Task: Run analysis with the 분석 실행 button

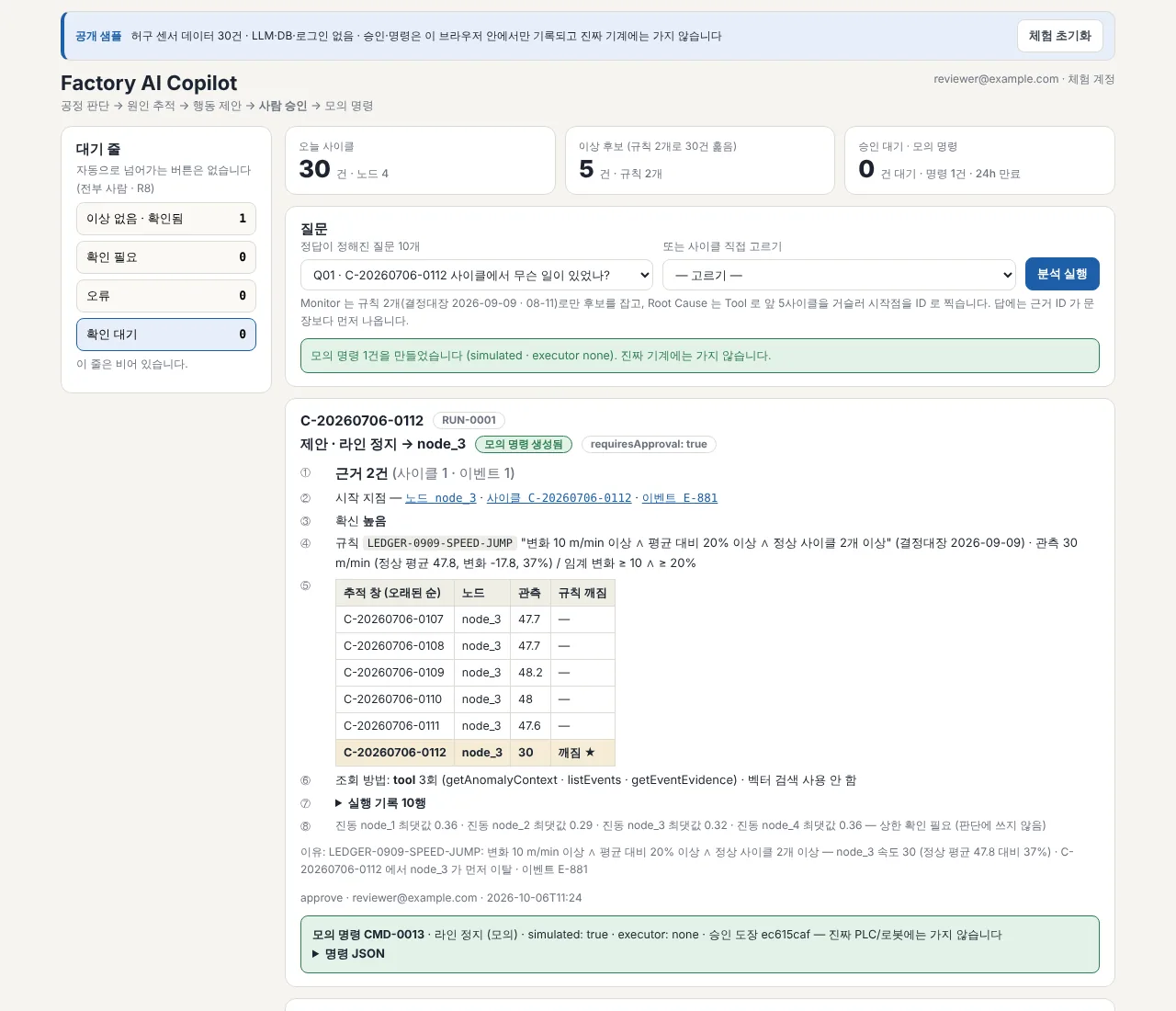Action: 1062,274
